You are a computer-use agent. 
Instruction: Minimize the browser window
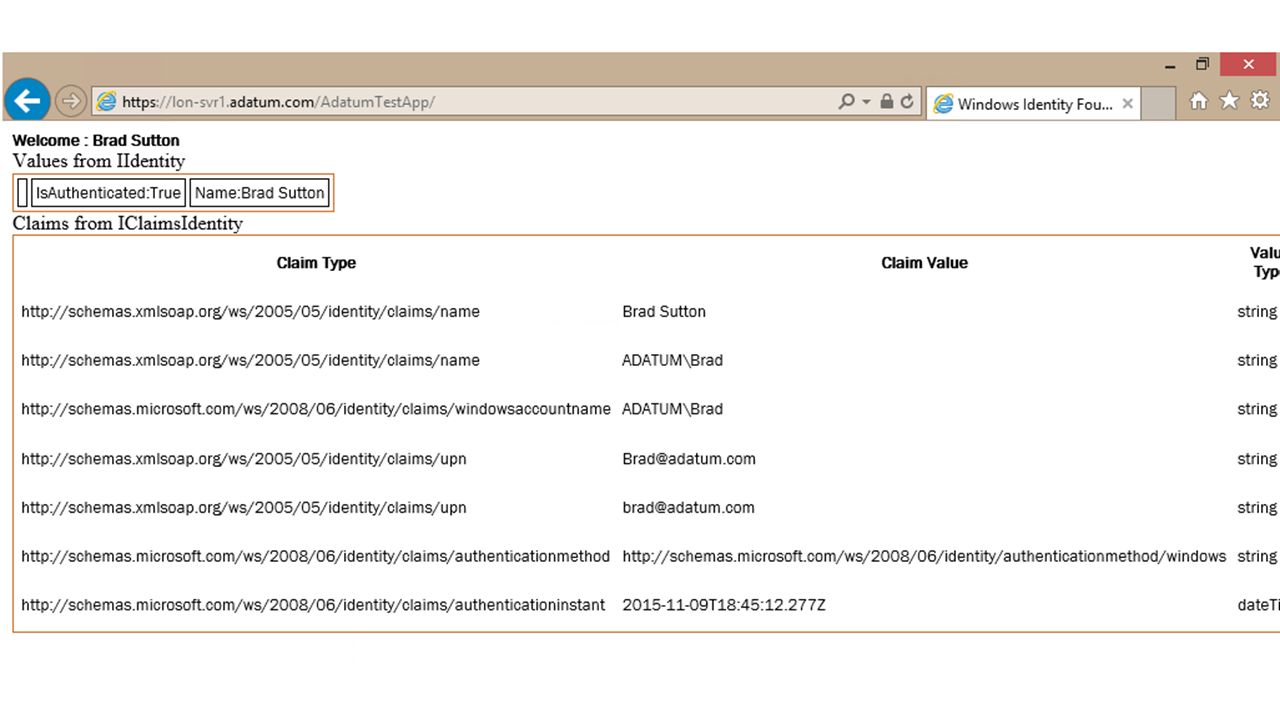(x=1170, y=66)
